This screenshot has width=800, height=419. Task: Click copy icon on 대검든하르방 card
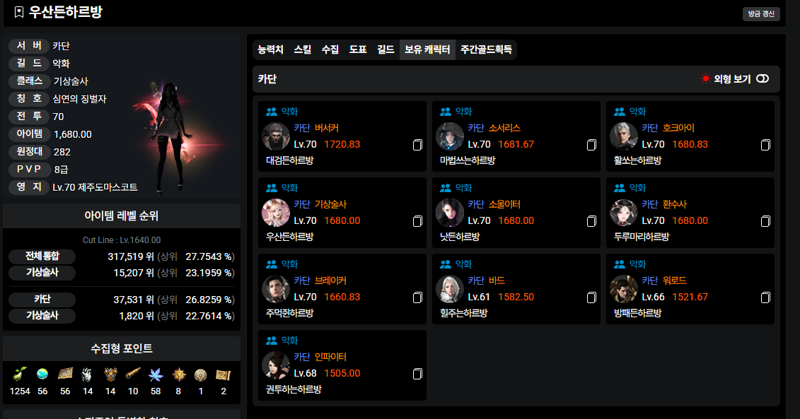pyautogui.click(x=417, y=145)
